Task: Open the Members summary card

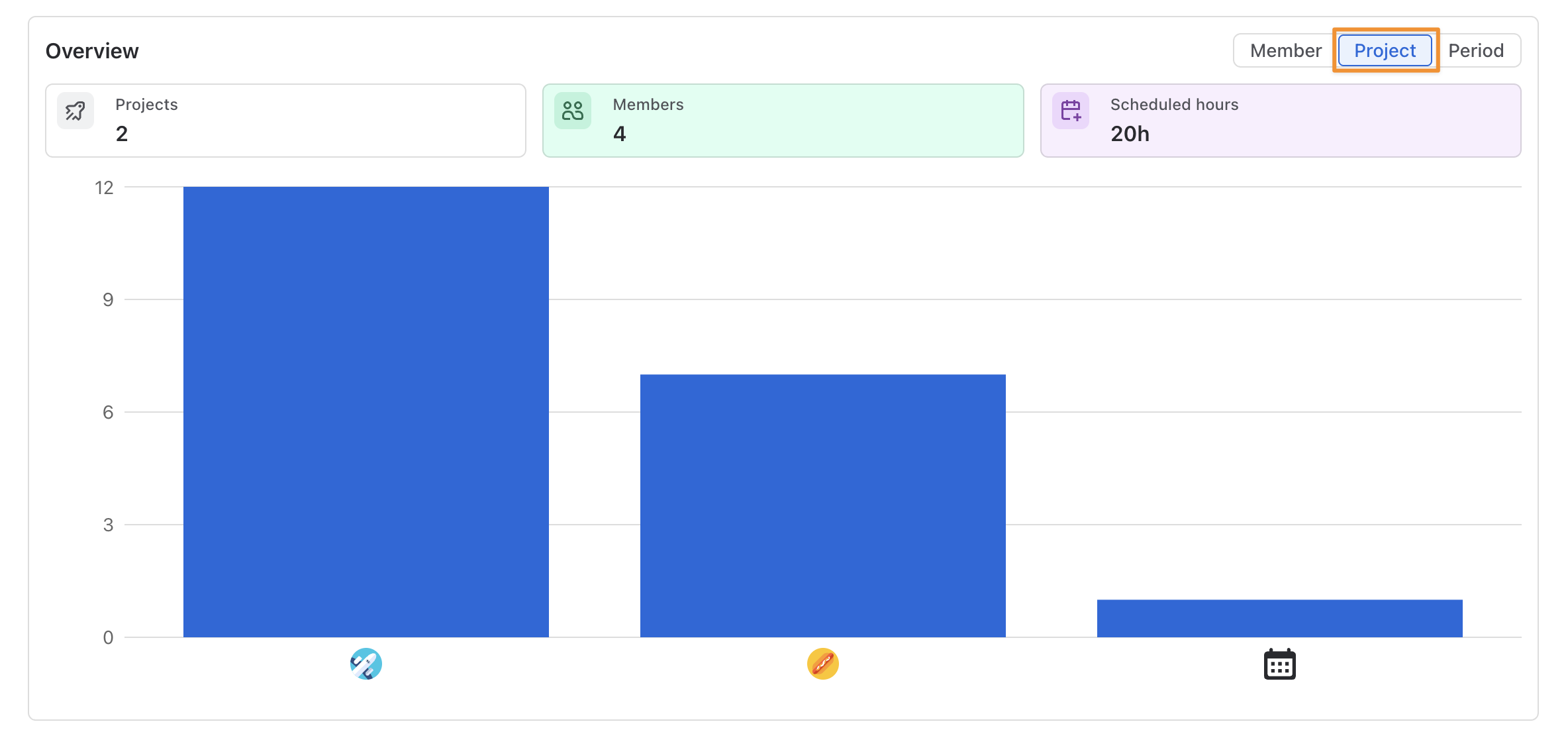Action: click(783, 121)
